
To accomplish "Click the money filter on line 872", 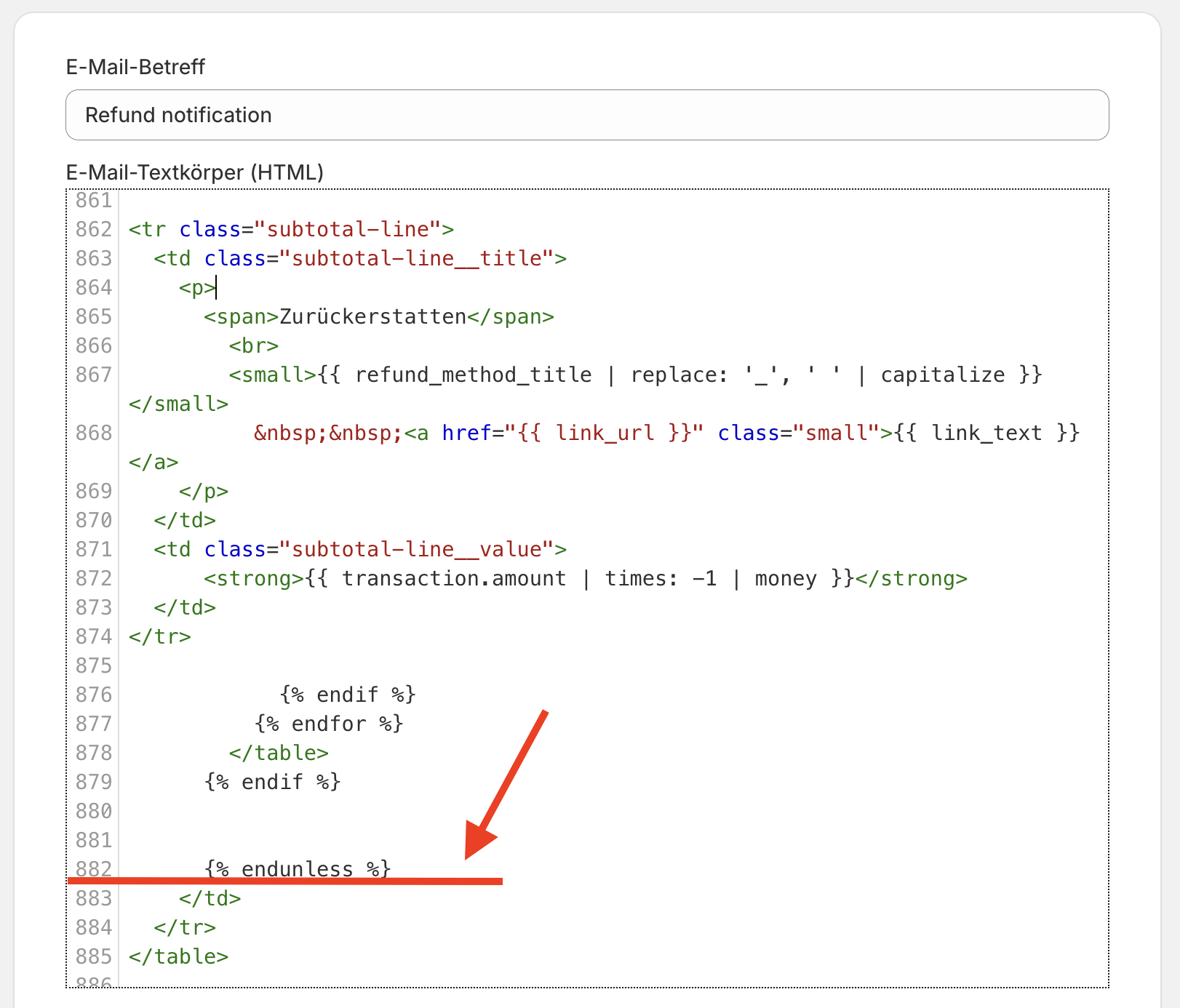I will coord(785,578).
